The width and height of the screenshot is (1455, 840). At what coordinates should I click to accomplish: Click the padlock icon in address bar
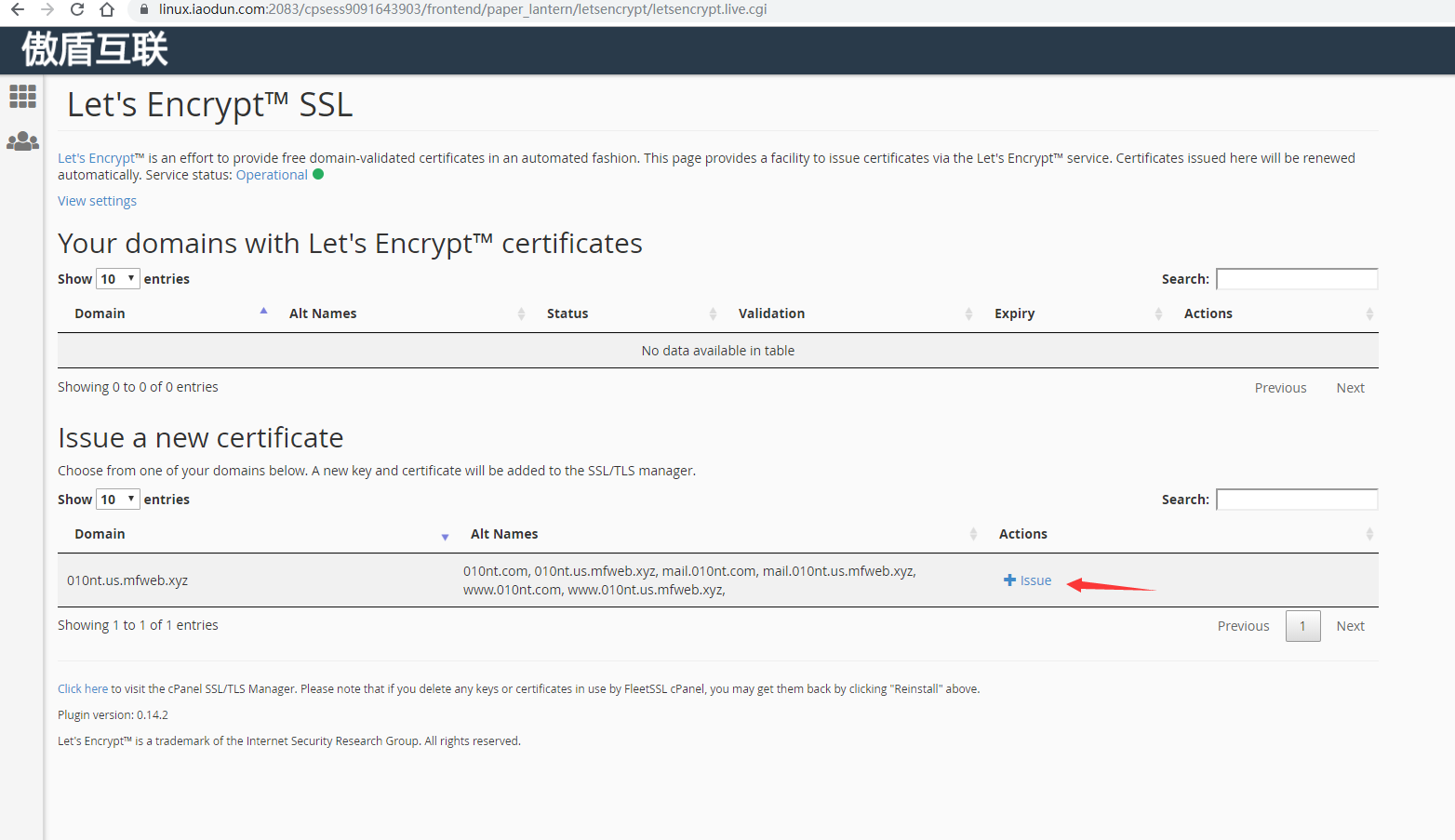tap(144, 9)
